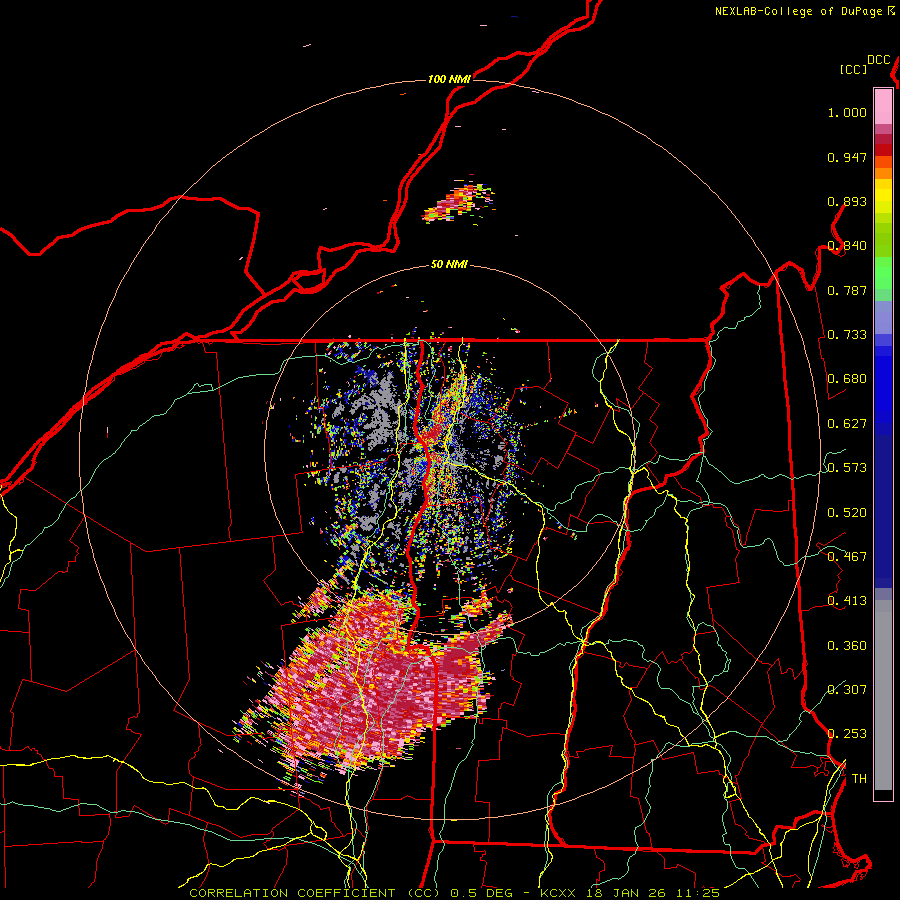Click the 0.627 color scale value

847,424
